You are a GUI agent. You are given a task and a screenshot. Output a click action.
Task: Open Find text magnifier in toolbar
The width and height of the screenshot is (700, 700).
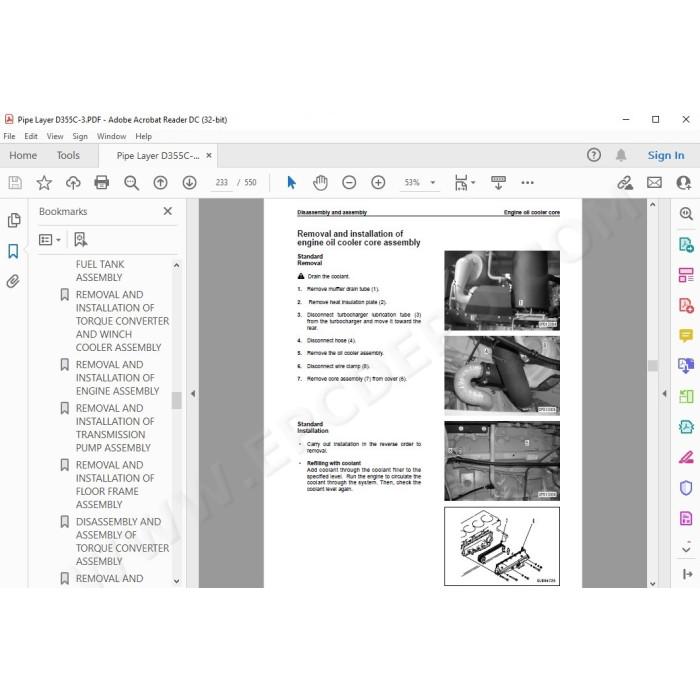pyautogui.click(x=131, y=183)
